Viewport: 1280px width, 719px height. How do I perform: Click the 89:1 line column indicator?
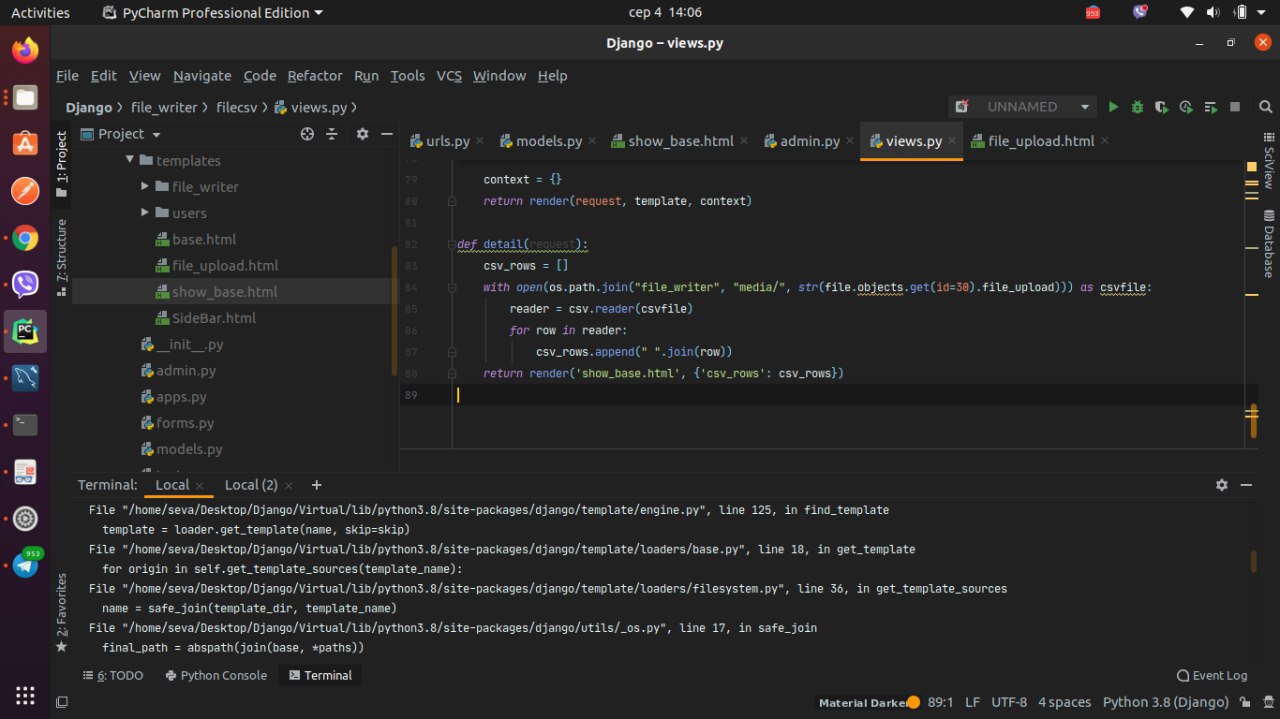click(x=941, y=703)
